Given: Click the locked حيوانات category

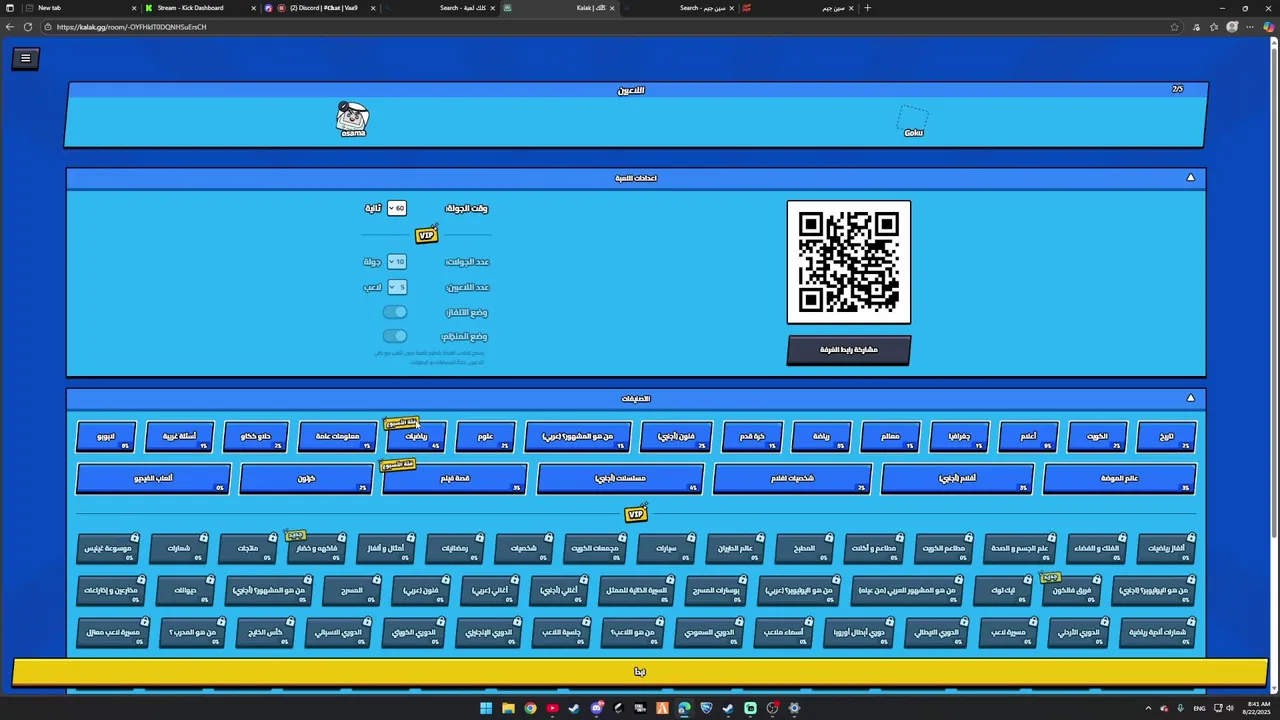Looking at the screenshot, I should coord(185,590).
